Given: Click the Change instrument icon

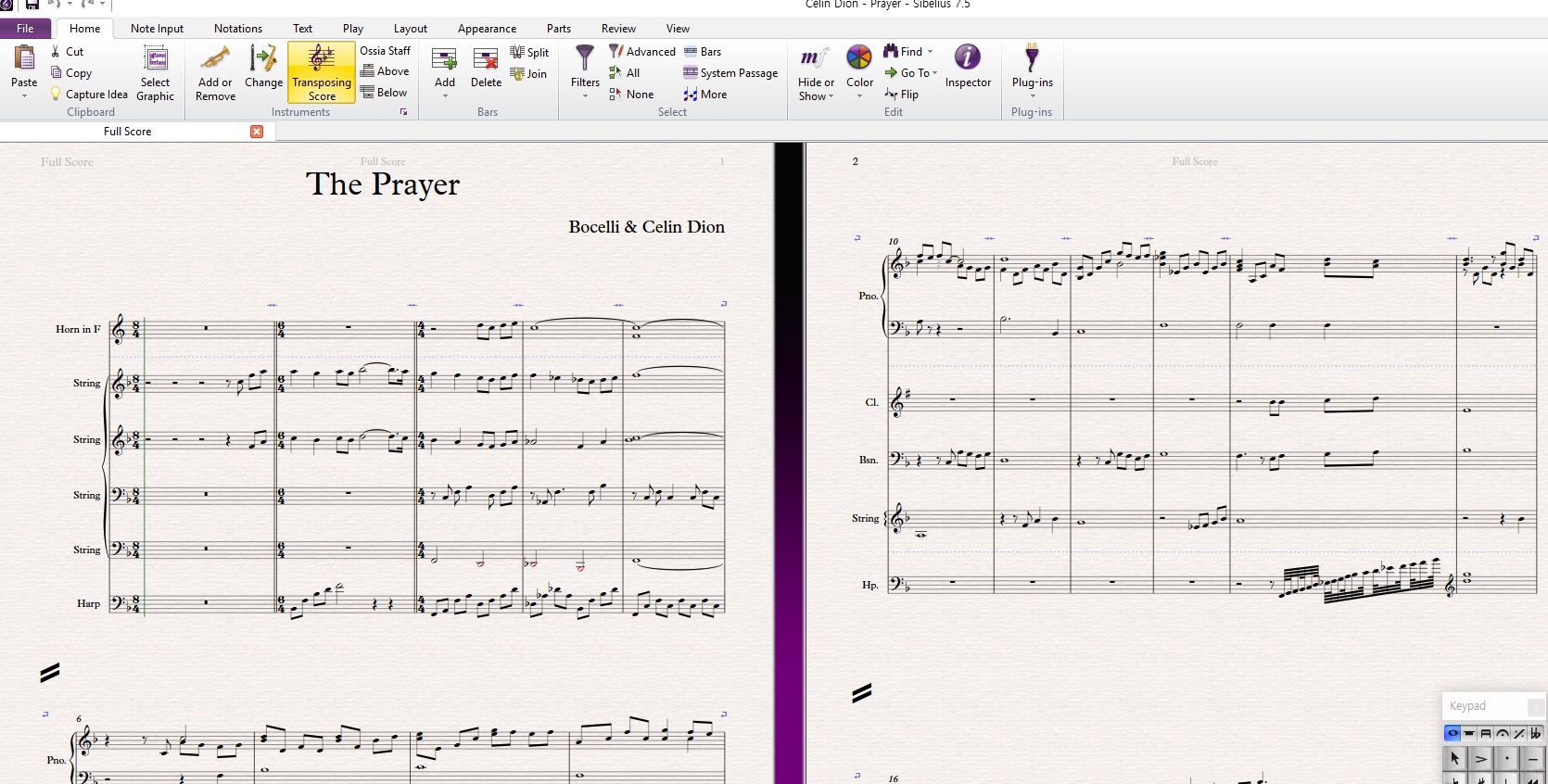Looking at the screenshot, I should 263,58.
